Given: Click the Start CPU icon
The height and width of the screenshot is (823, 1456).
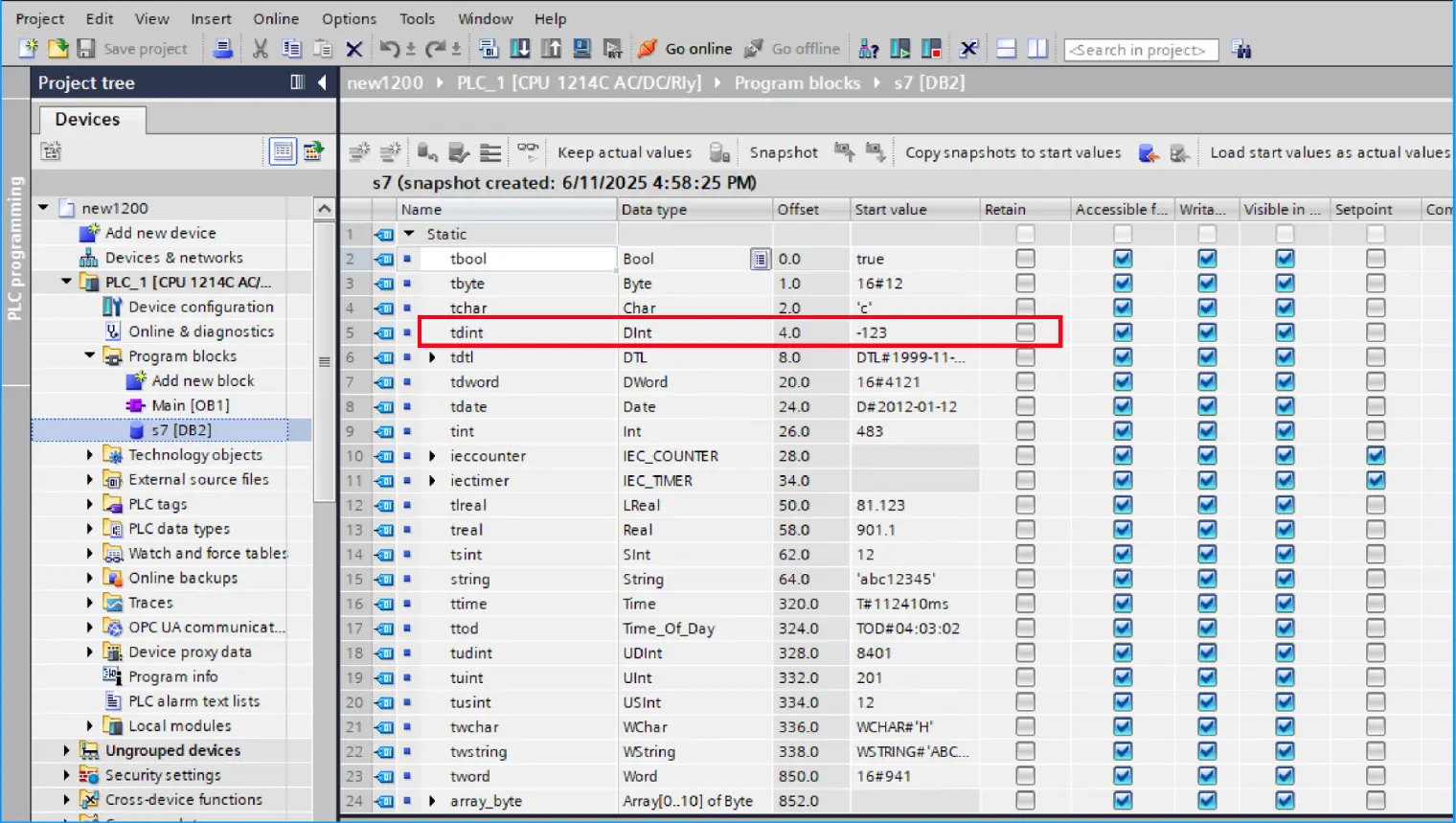Looking at the screenshot, I should click(900, 49).
